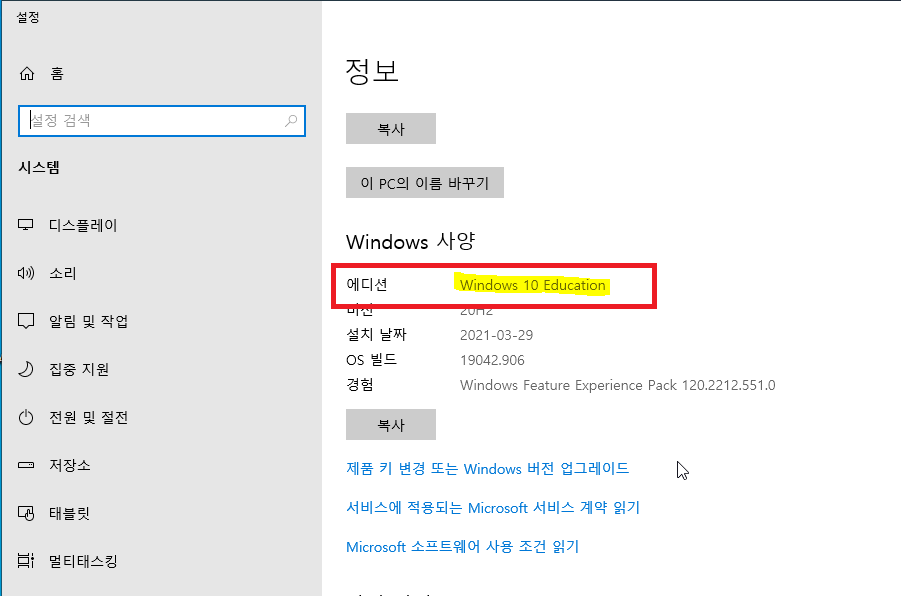Select Windows Feature Experience Pack 120.2212.551.0 text
Viewport: 901px width, 596px height.
(618, 385)
